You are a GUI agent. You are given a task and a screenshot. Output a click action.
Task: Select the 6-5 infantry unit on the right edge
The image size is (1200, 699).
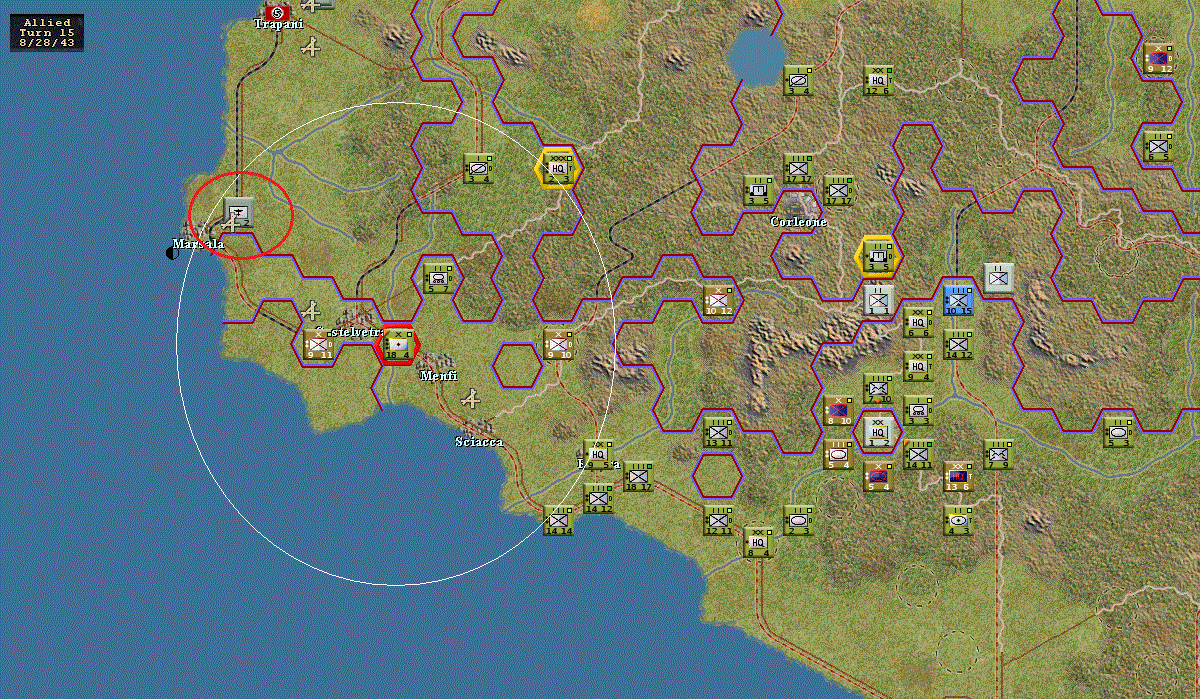tap(1158, 146)
